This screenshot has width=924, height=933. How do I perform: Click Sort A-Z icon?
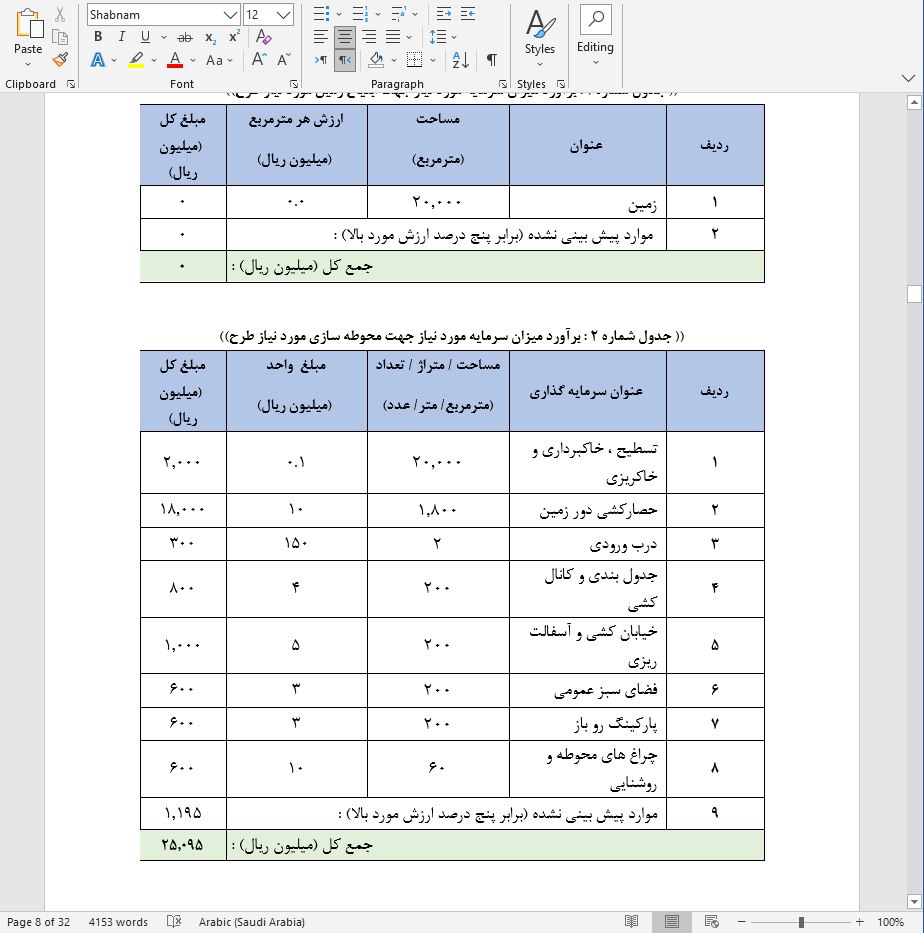461,60
